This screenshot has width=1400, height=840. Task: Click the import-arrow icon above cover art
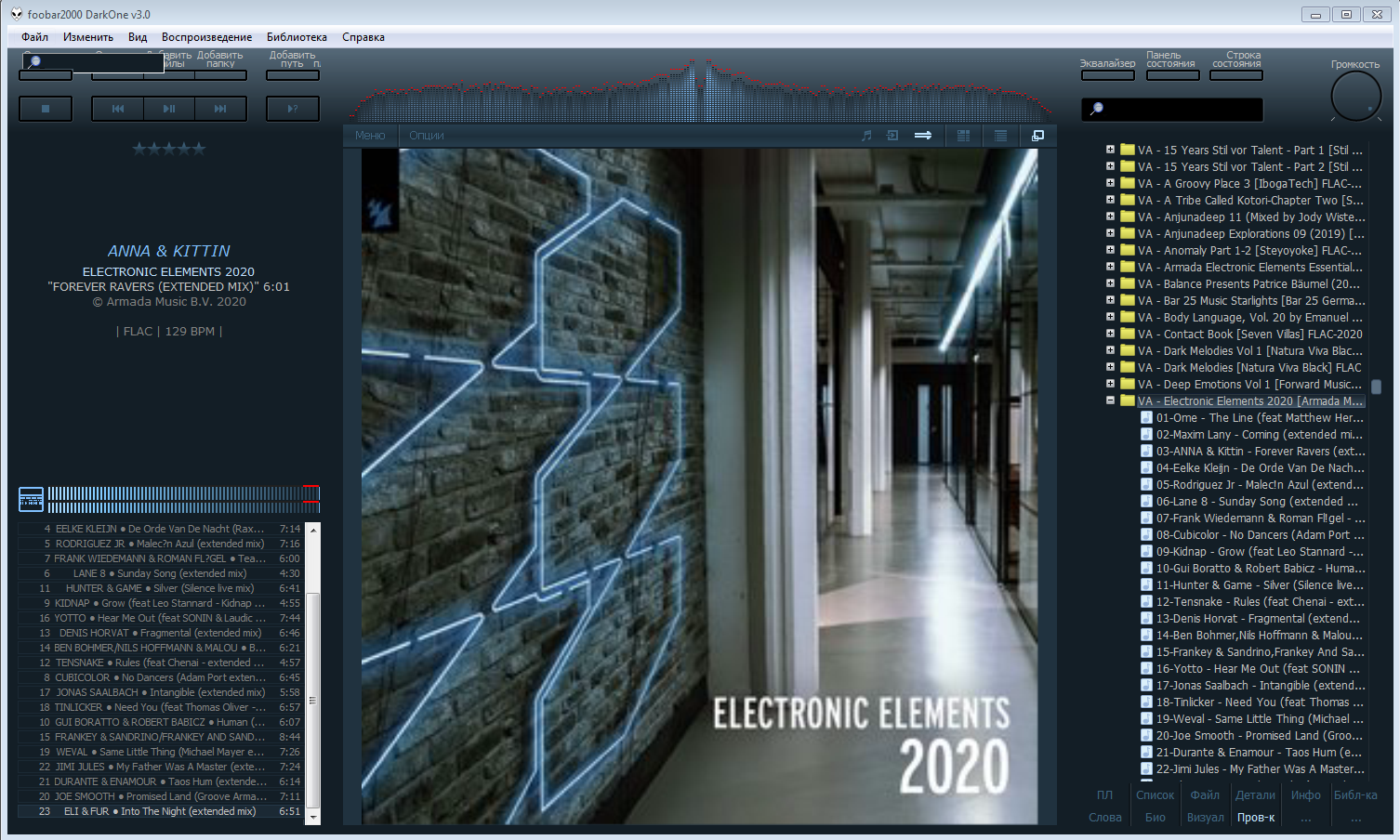[892, 136]
